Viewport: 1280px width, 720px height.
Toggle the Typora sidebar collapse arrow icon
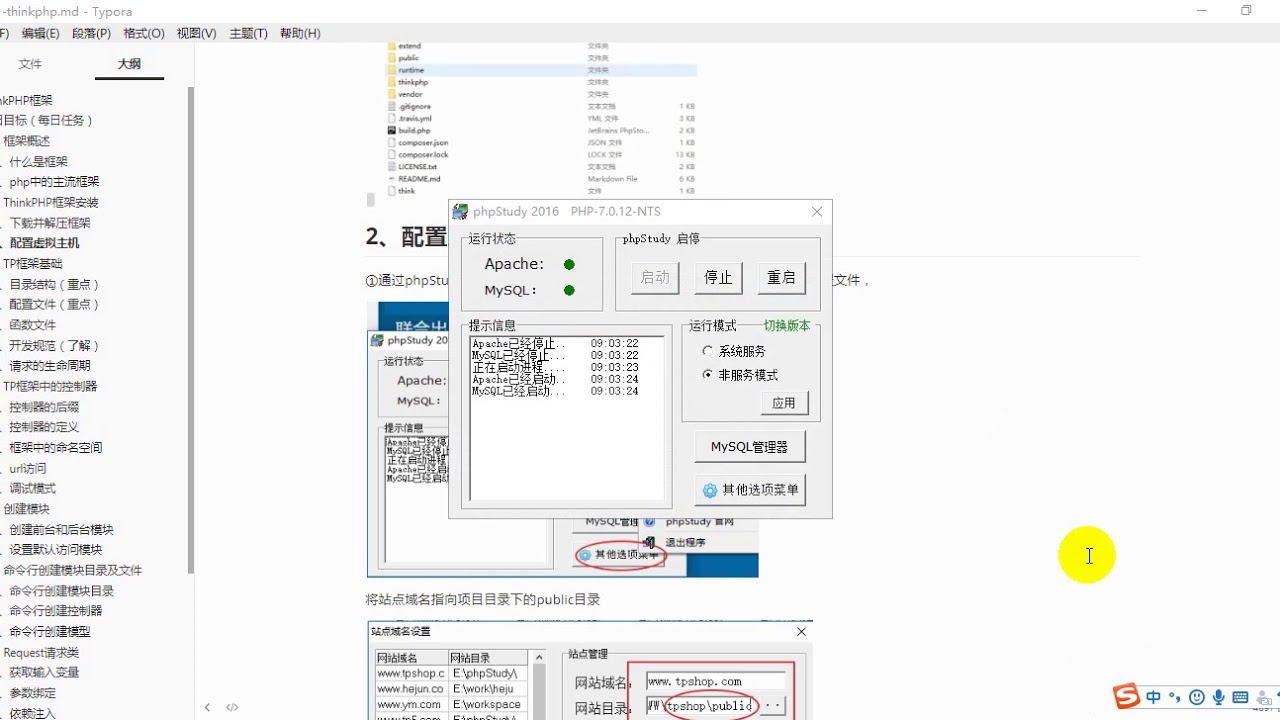point(207,707)
